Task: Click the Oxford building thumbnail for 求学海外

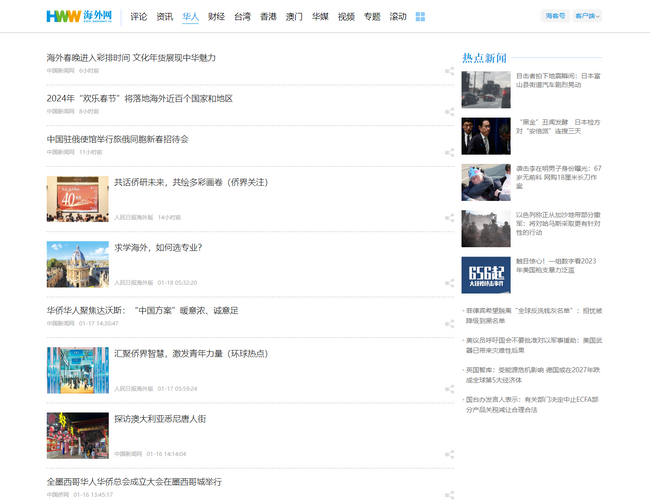Action: pos(77,264)
